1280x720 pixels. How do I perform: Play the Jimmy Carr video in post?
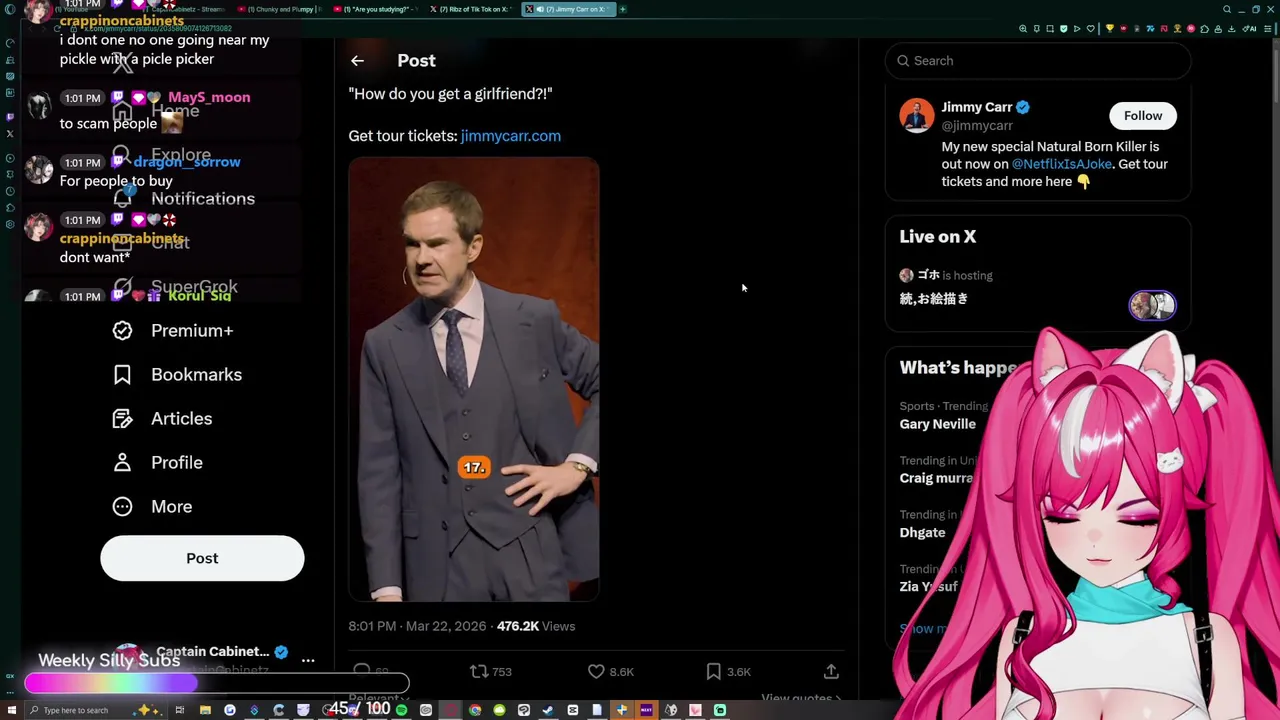pyautogui.click(x=474, y=380)
